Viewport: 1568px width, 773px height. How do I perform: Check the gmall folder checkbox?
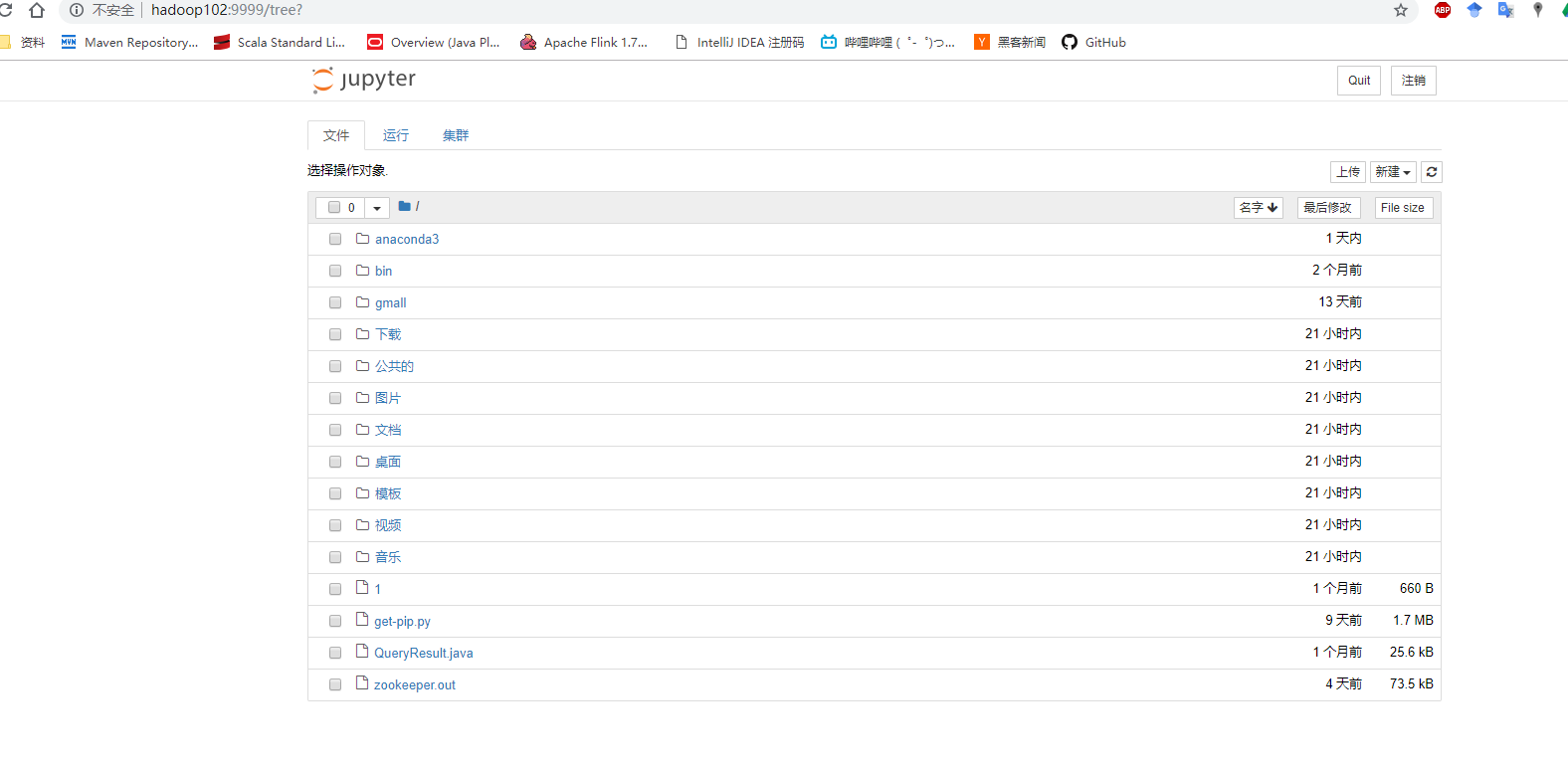point(335,302)
